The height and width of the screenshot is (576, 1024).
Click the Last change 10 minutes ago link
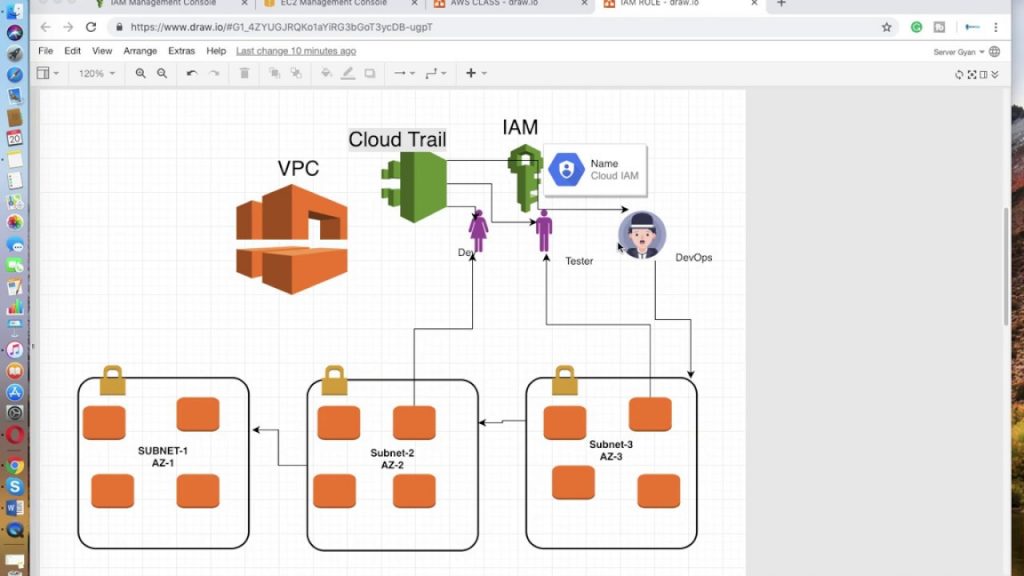click(x=296, y=50)
